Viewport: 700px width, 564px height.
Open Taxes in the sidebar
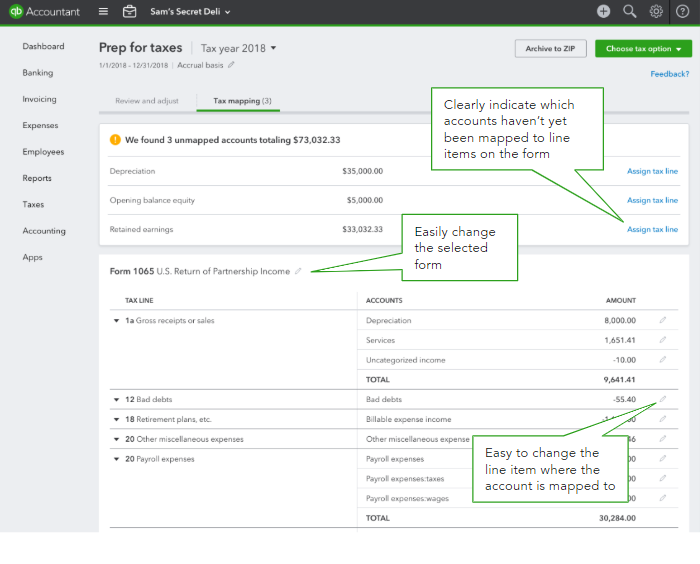pos(33,205)
